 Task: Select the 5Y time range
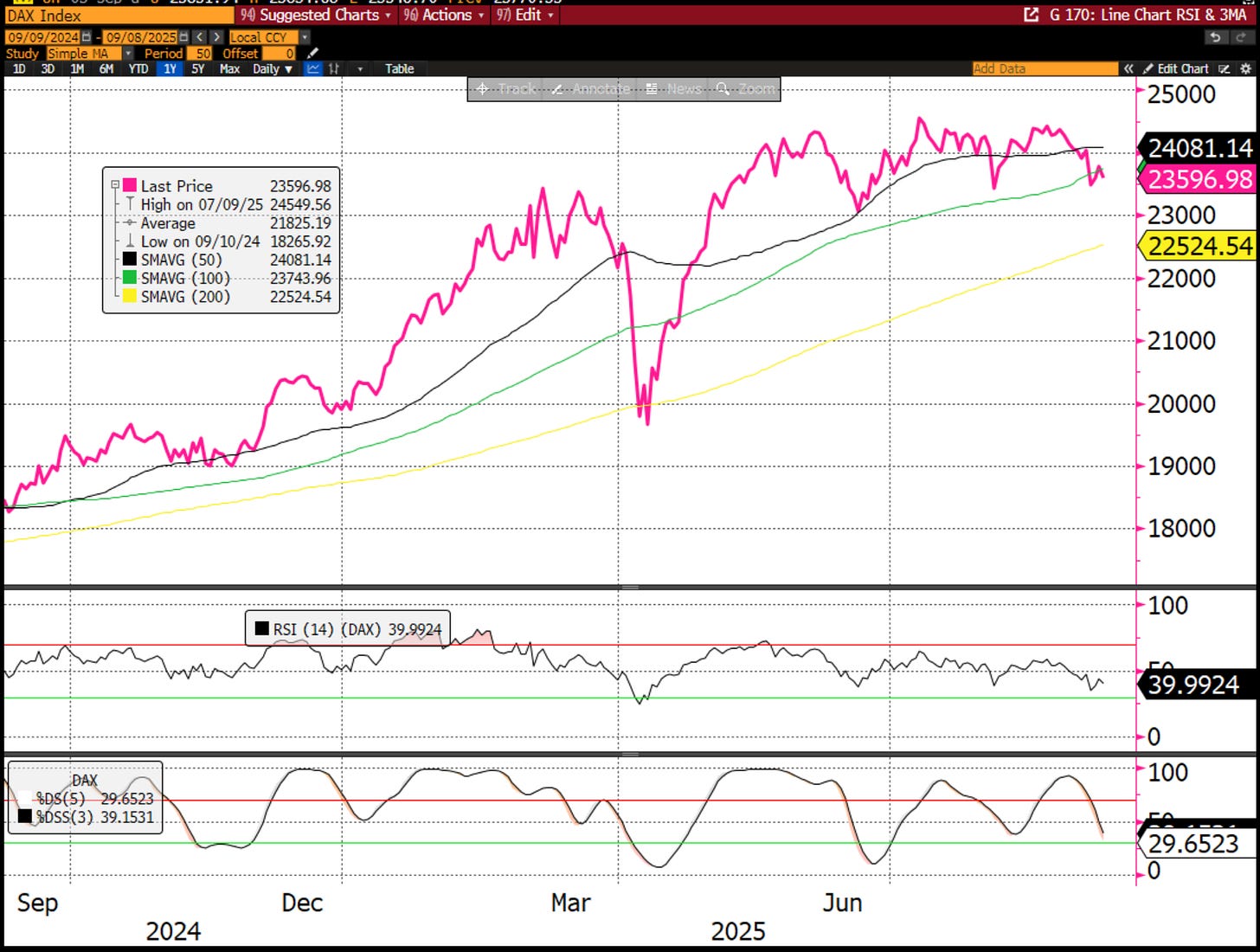(198, 68)
